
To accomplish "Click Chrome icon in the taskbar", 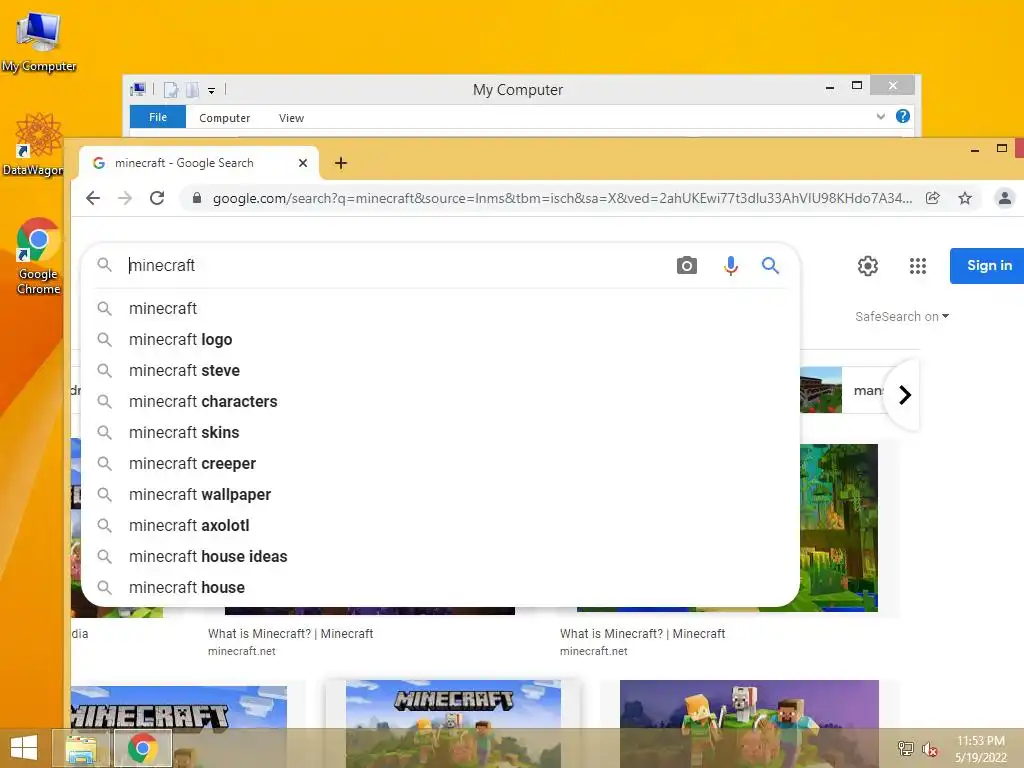I will (142, 748).
